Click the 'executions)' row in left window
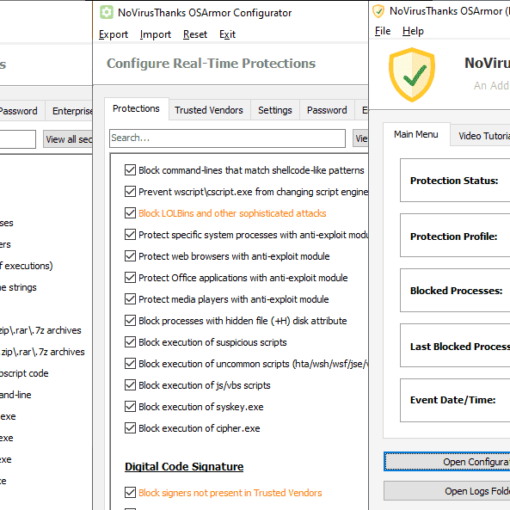 (27, 266)
